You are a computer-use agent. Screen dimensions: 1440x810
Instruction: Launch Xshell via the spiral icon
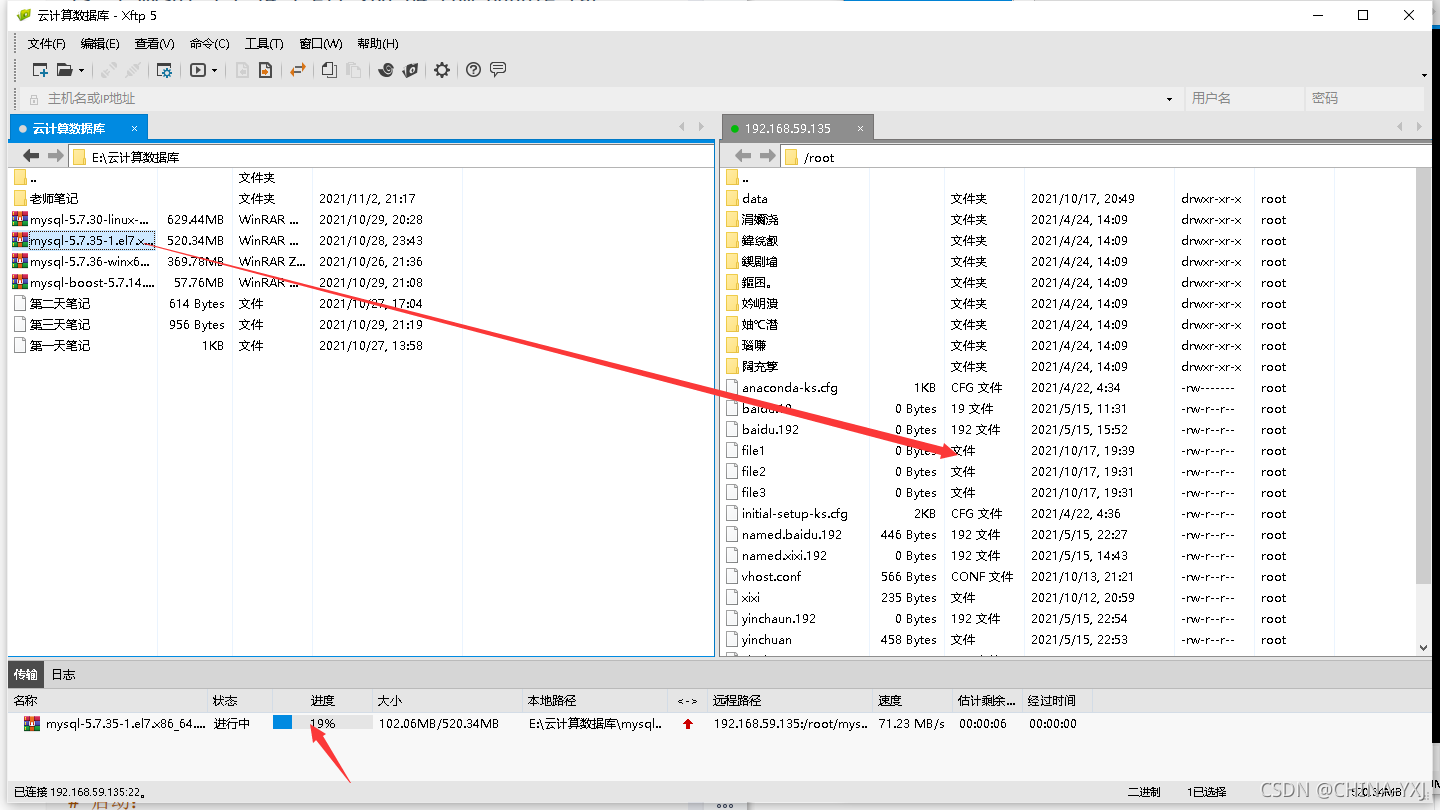(x=386, y=70)
